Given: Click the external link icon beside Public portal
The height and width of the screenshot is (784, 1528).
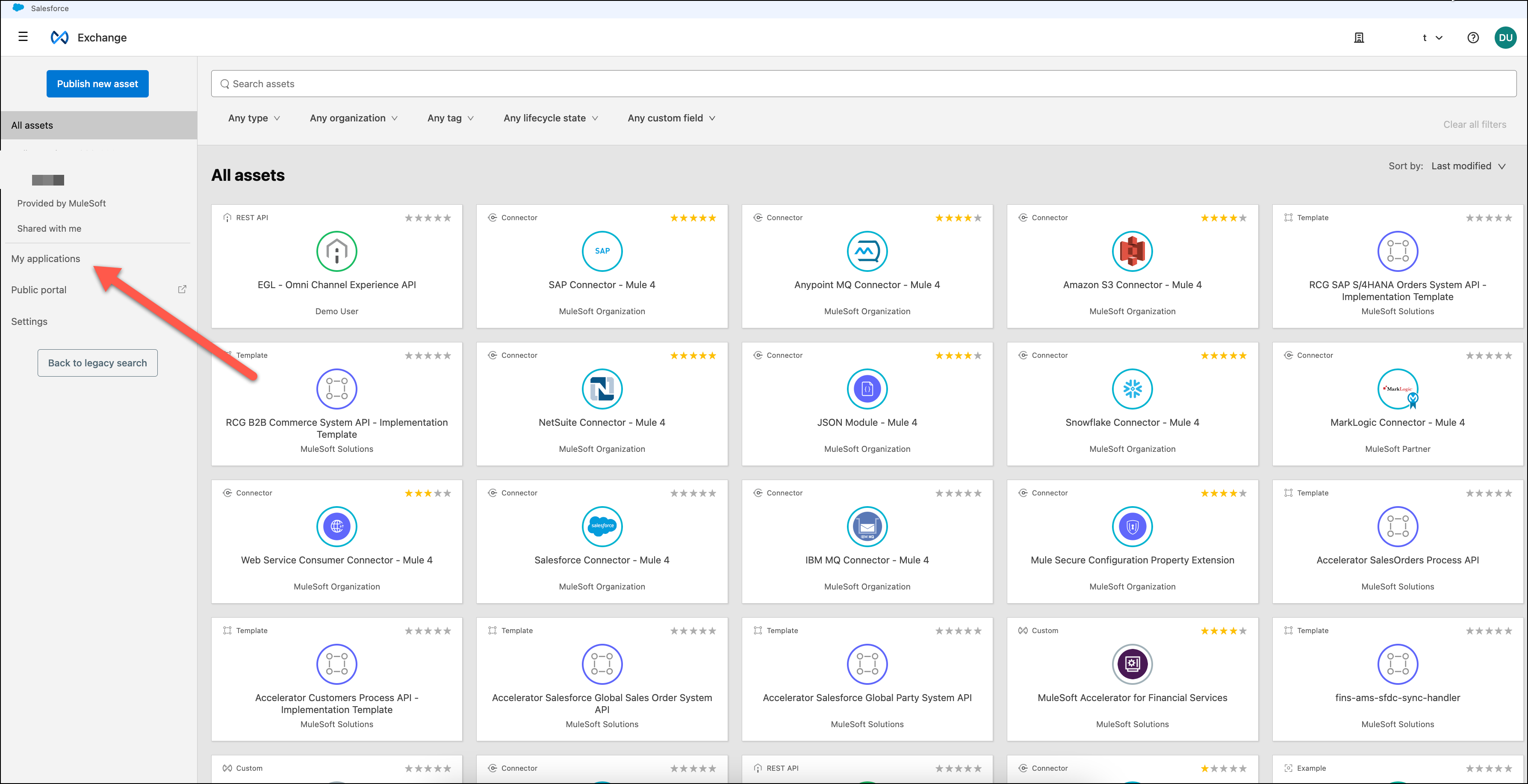Looking at the screenshot, I should (x=182, y=289).
